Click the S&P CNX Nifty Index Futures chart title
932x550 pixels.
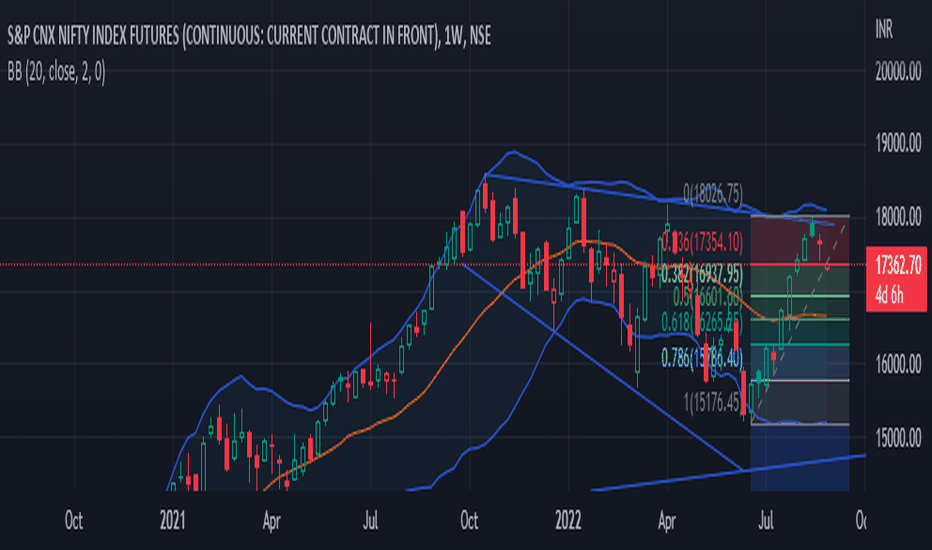(249, 36)
